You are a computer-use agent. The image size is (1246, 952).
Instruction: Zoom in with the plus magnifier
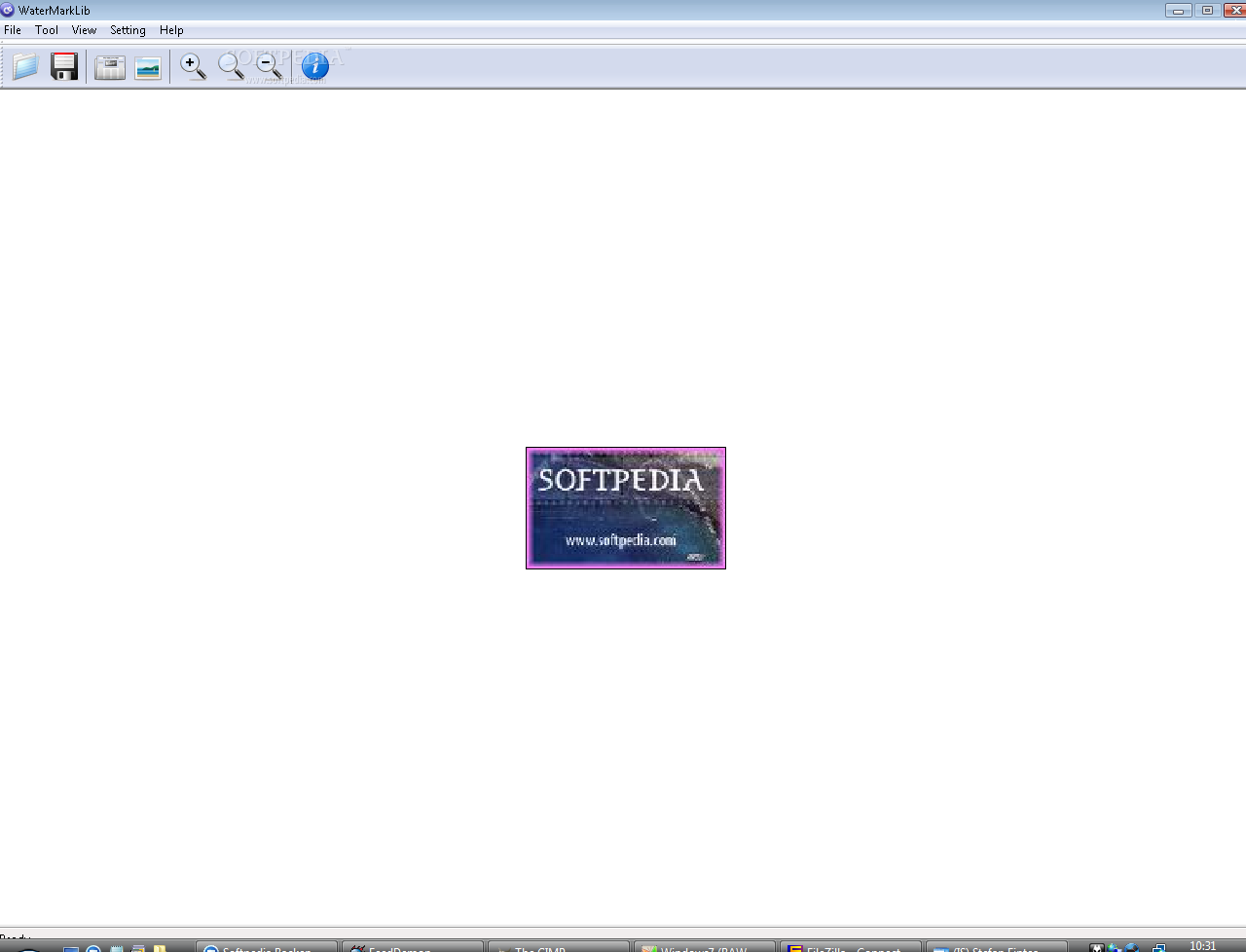194,66
